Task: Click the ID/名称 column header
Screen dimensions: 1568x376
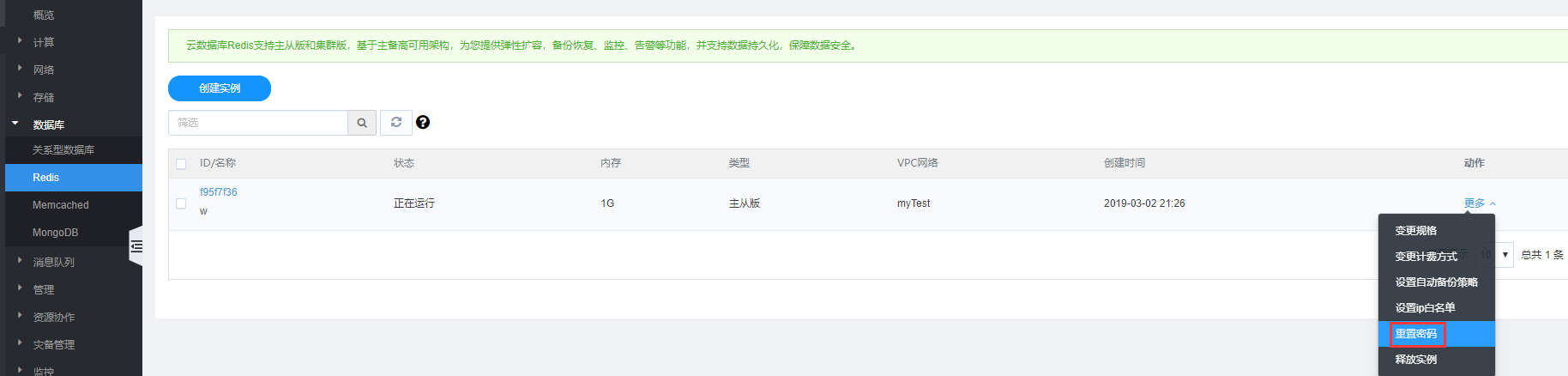Action: tap(218, 163)
